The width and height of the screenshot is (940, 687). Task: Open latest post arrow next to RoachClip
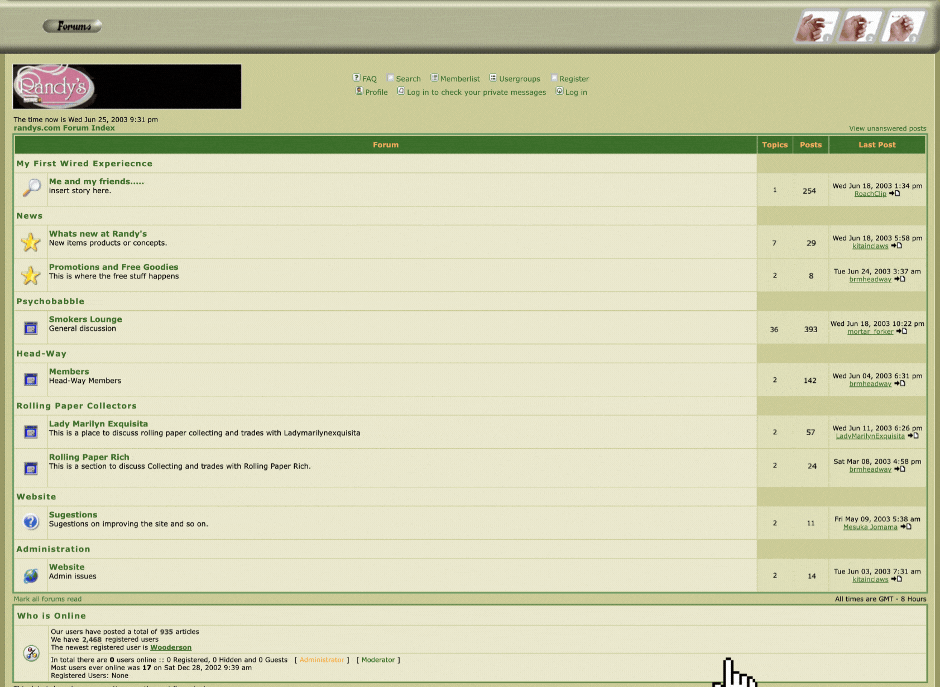point(895,194)
